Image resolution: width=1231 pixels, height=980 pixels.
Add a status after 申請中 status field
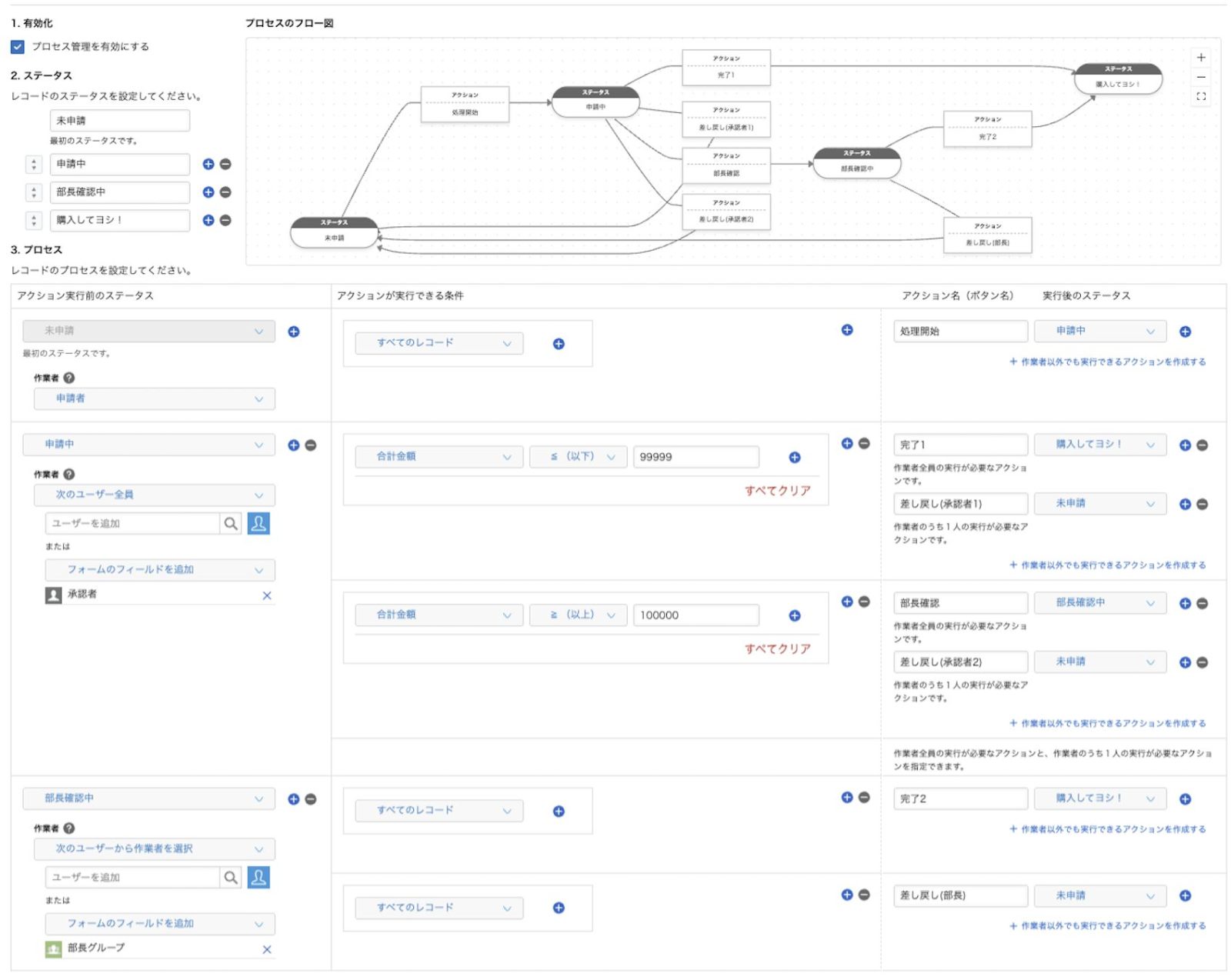pos(208,164)
